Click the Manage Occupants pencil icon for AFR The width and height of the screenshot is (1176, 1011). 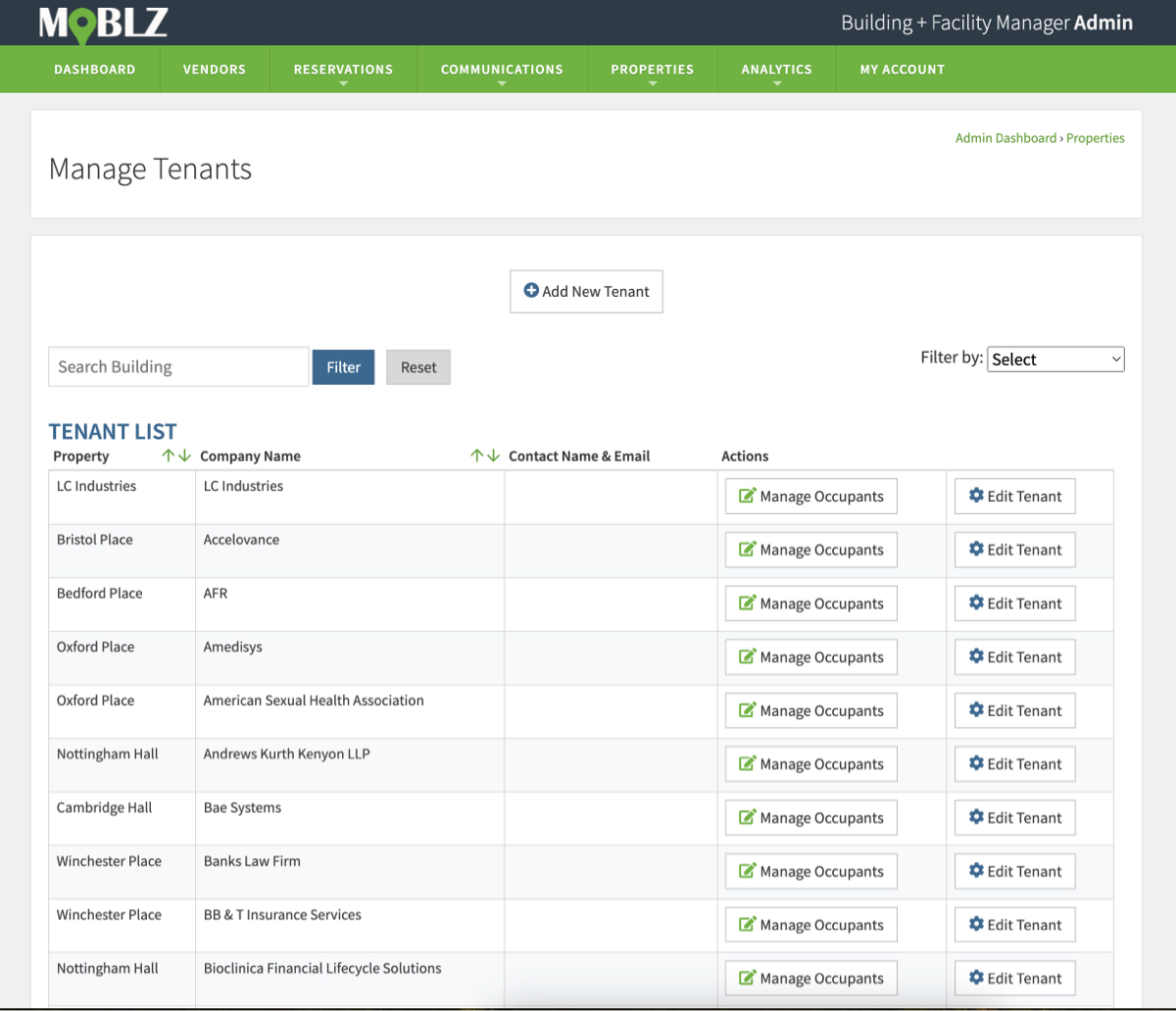pyautogui.click(x=747, y=603)
